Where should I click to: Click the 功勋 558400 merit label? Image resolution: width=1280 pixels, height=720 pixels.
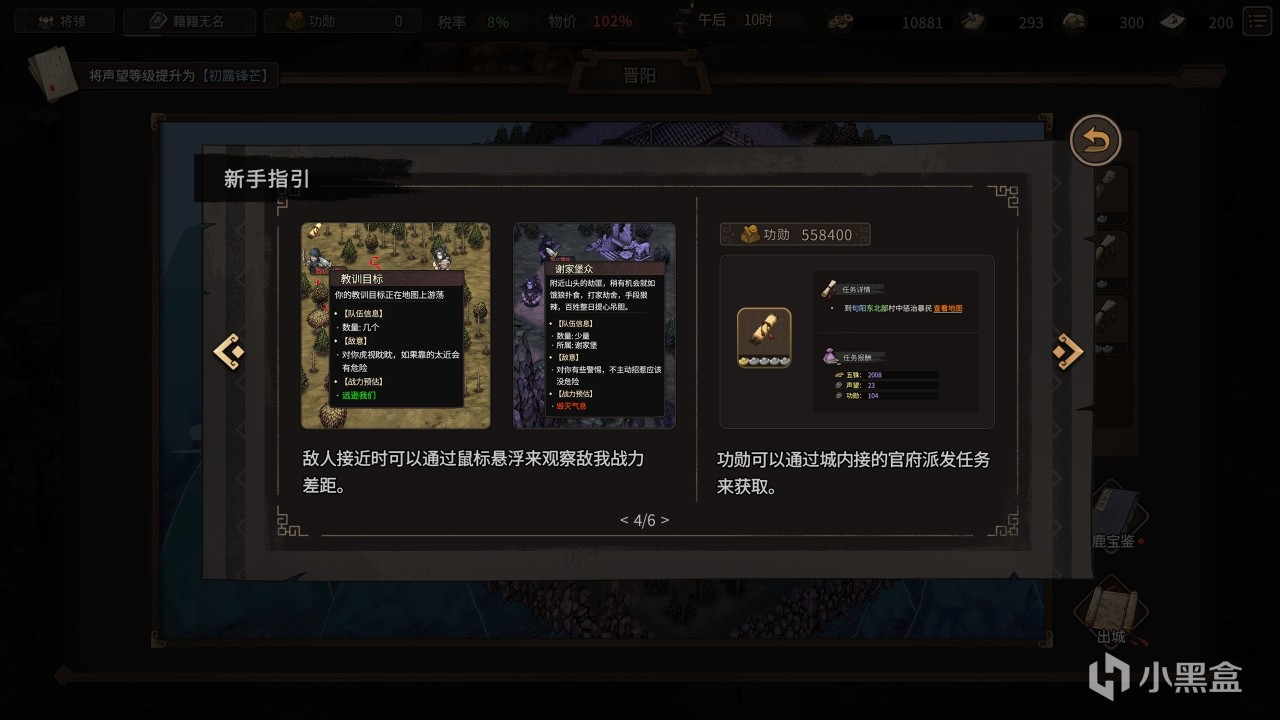click(795, 234)
